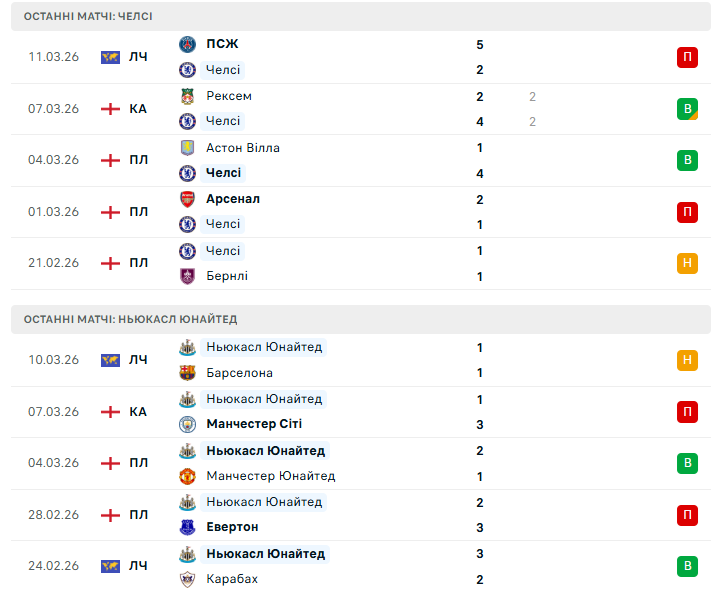Click orange Н badge for Барселона match
This screenshot has width=720, height=593.
[687, 360]
